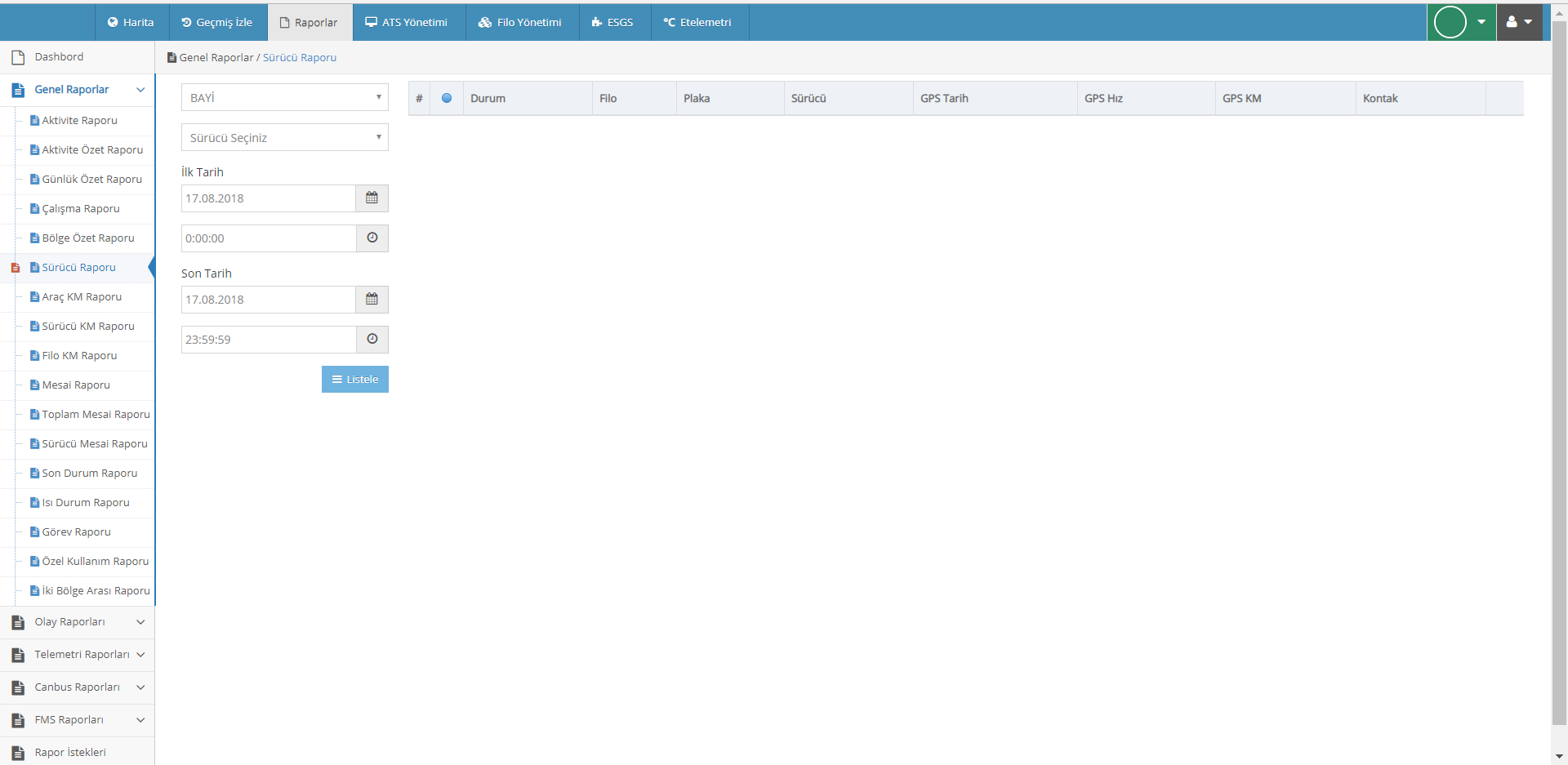Click the user profile icon
The image size is (1568, 765).
1512,22
